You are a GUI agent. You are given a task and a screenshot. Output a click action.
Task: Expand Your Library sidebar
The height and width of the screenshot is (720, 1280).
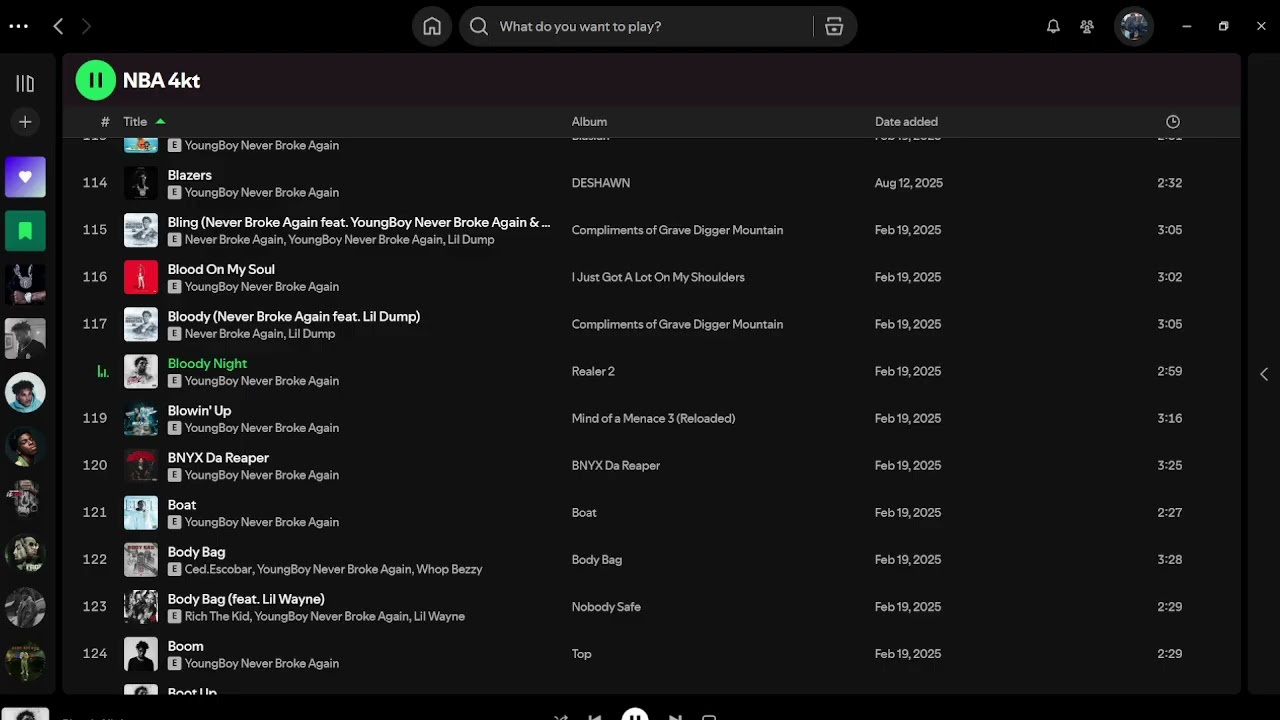[x=25, y=84]
